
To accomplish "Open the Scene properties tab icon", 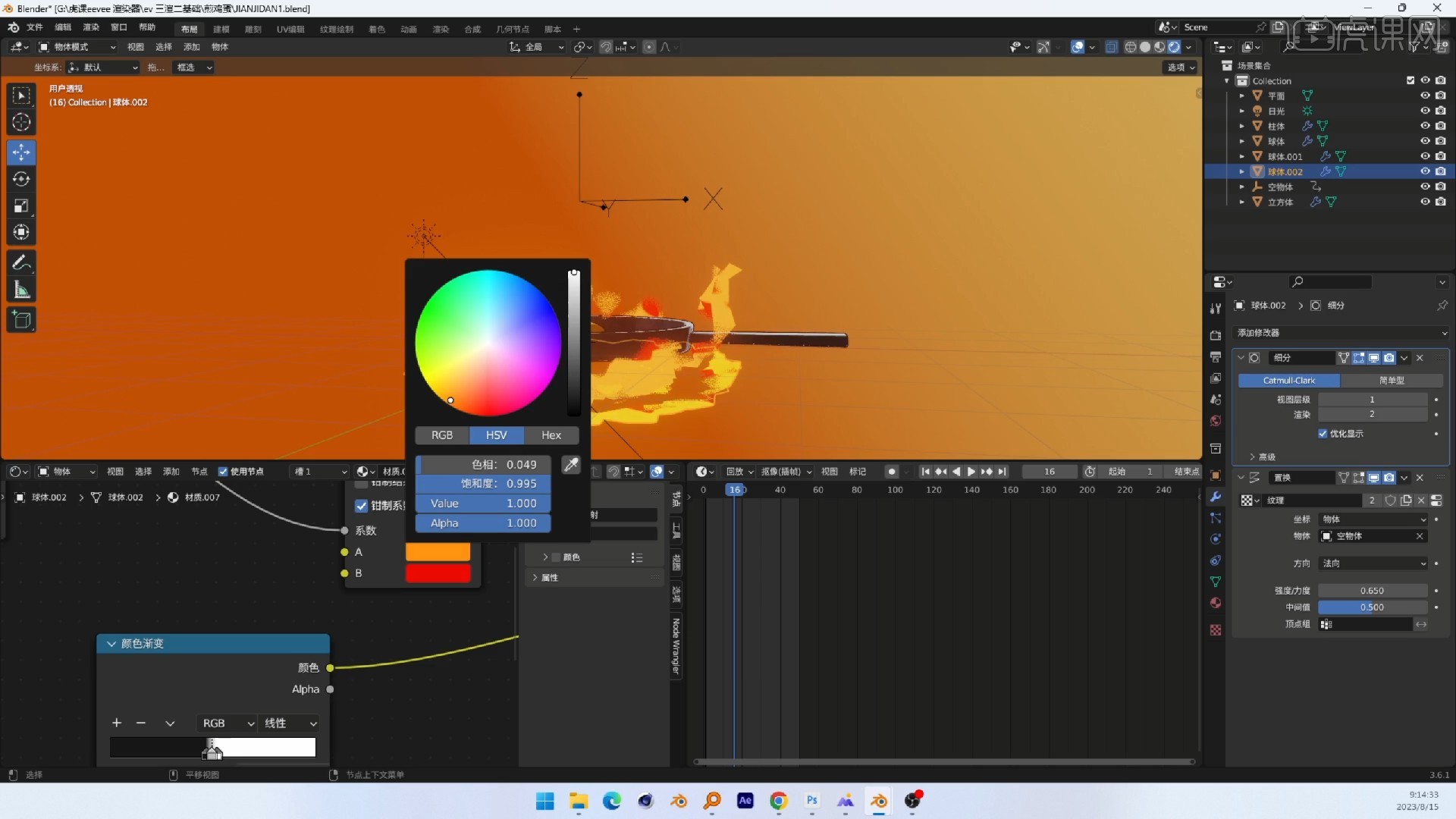I will point(1216,399).
